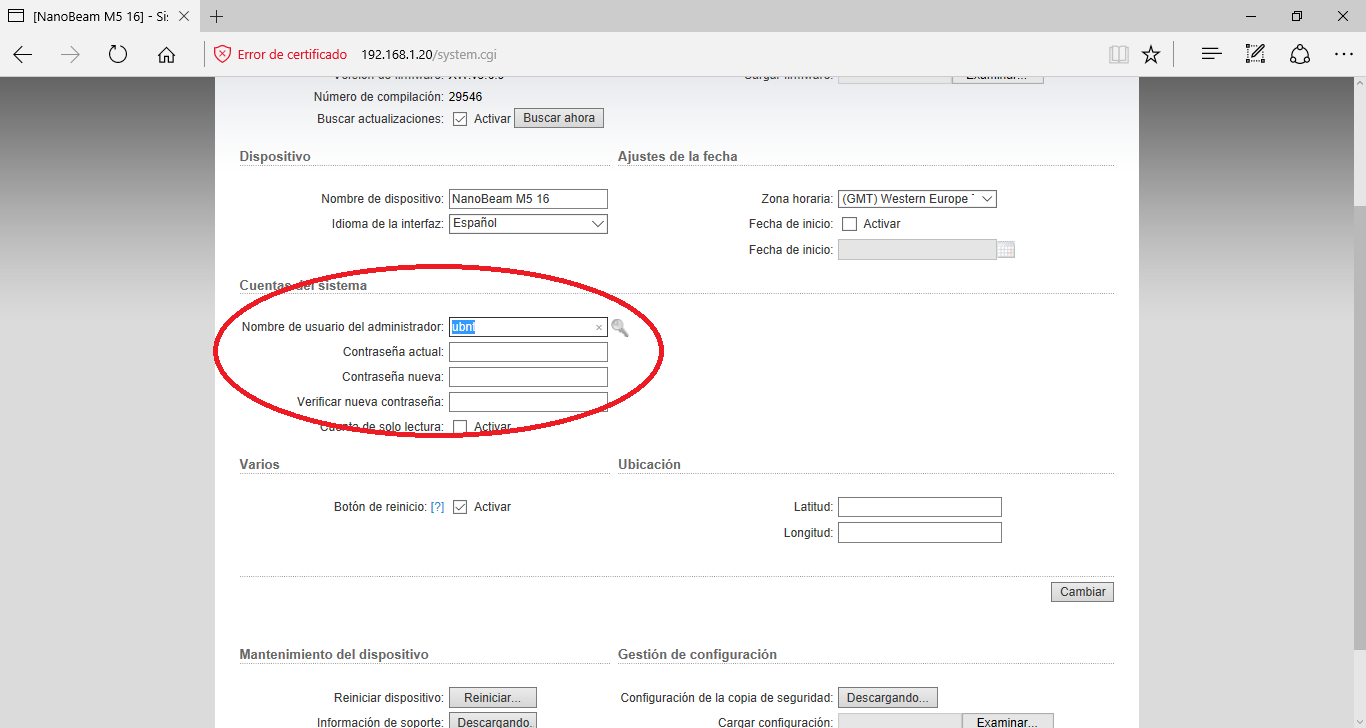
Task: Toggle Buscar actualizaciones Activar checkbox
Action: click(460, 118)
